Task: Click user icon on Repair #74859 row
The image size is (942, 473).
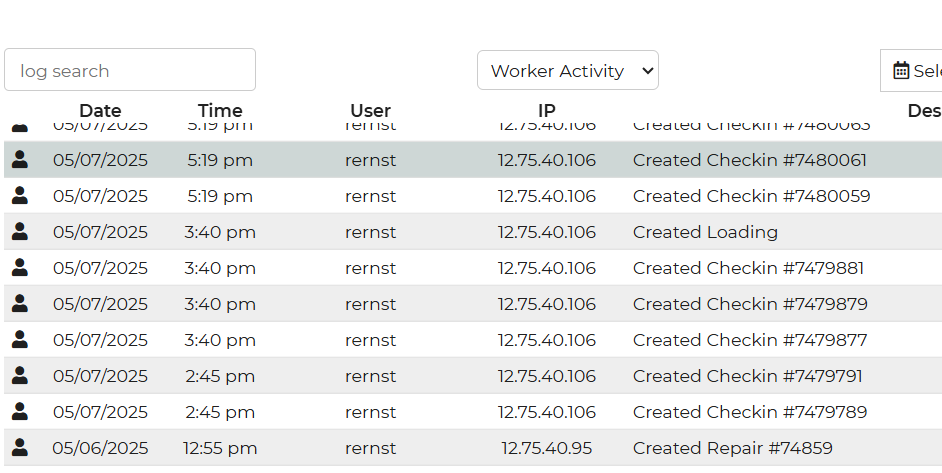Action: tap(19, 447)
